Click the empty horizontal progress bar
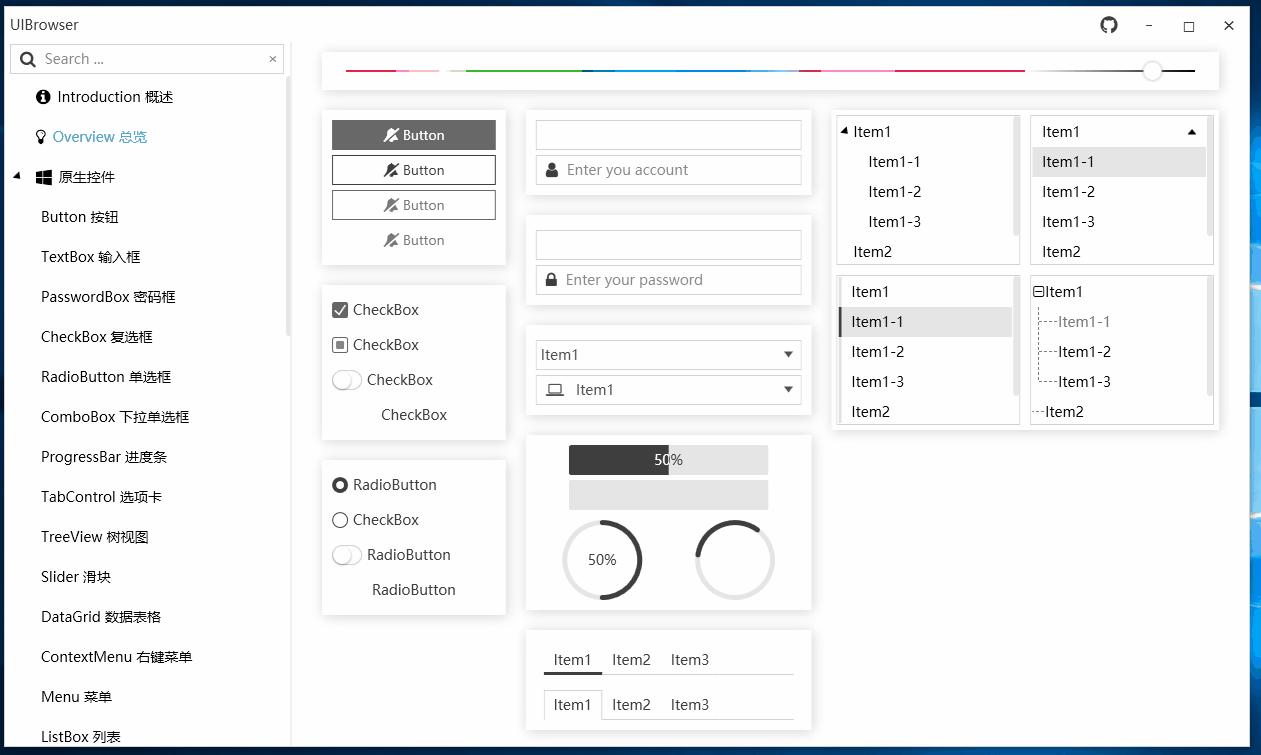1261x755 pixels. [669, 495]
